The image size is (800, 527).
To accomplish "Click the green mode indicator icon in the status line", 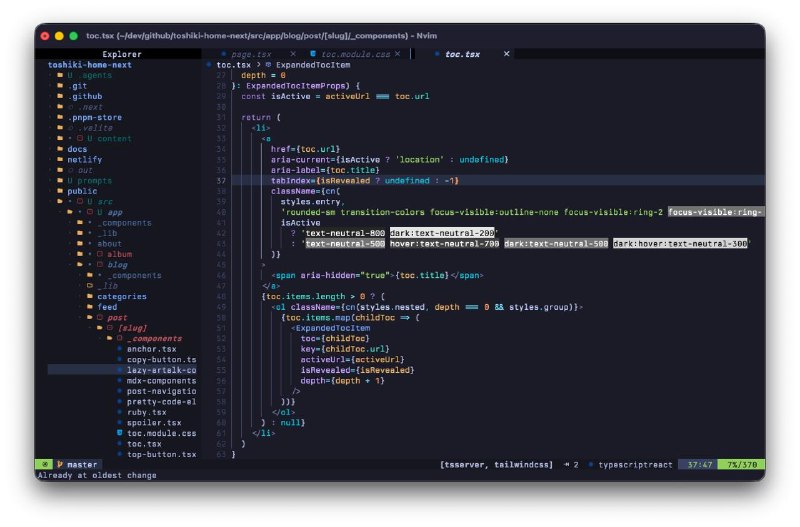I will tap(45, 464).
